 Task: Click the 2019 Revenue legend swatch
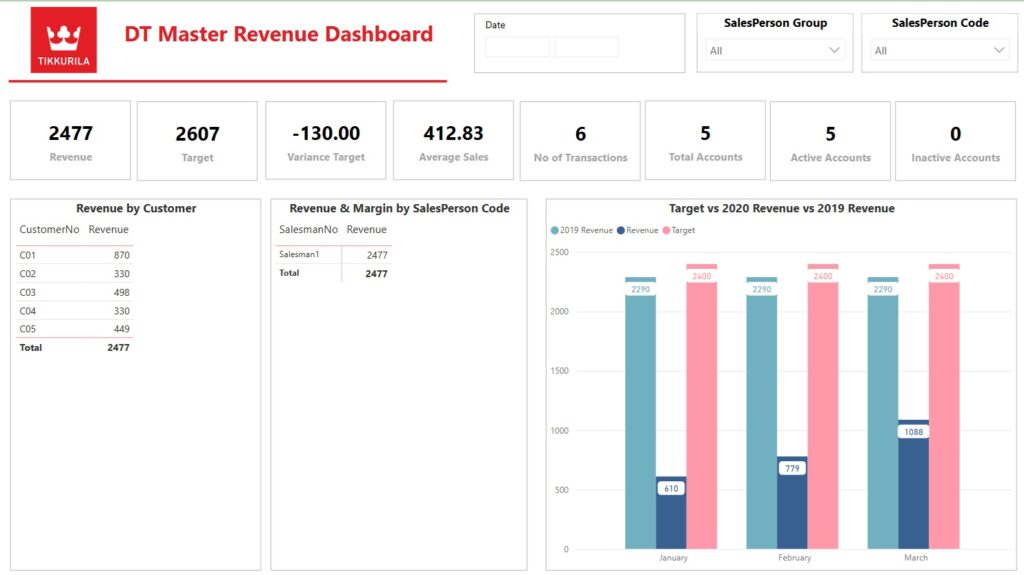point(555,231)
